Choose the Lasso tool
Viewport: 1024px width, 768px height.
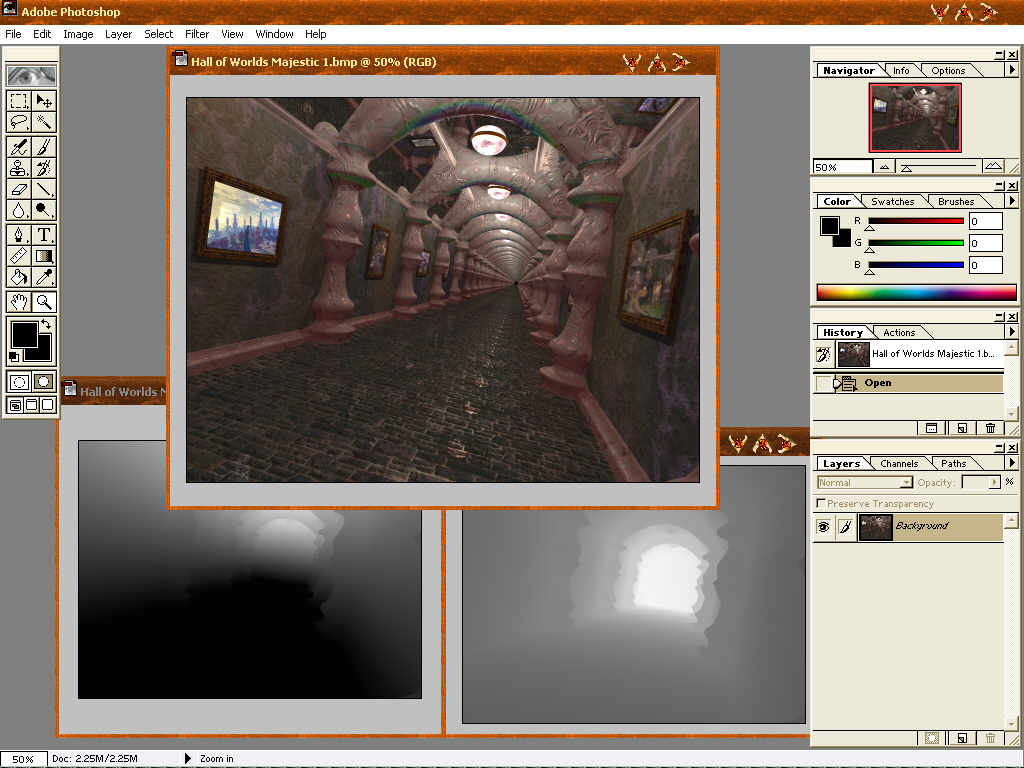coord(19,122)
